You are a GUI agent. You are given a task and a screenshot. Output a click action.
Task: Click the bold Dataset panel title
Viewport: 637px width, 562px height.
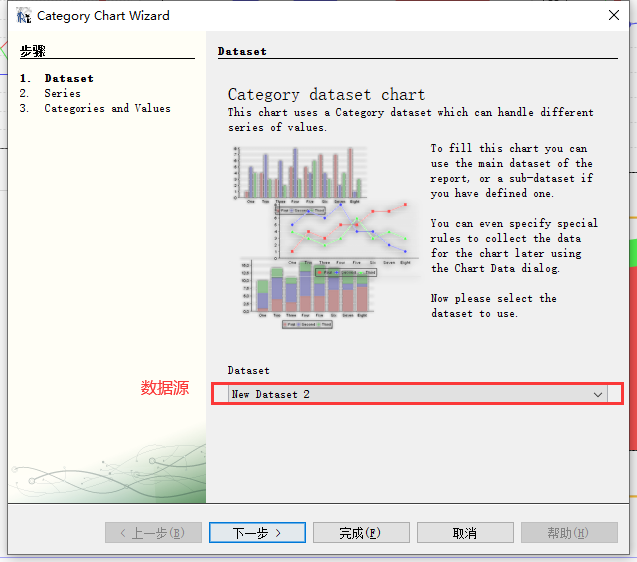[242, 52]
